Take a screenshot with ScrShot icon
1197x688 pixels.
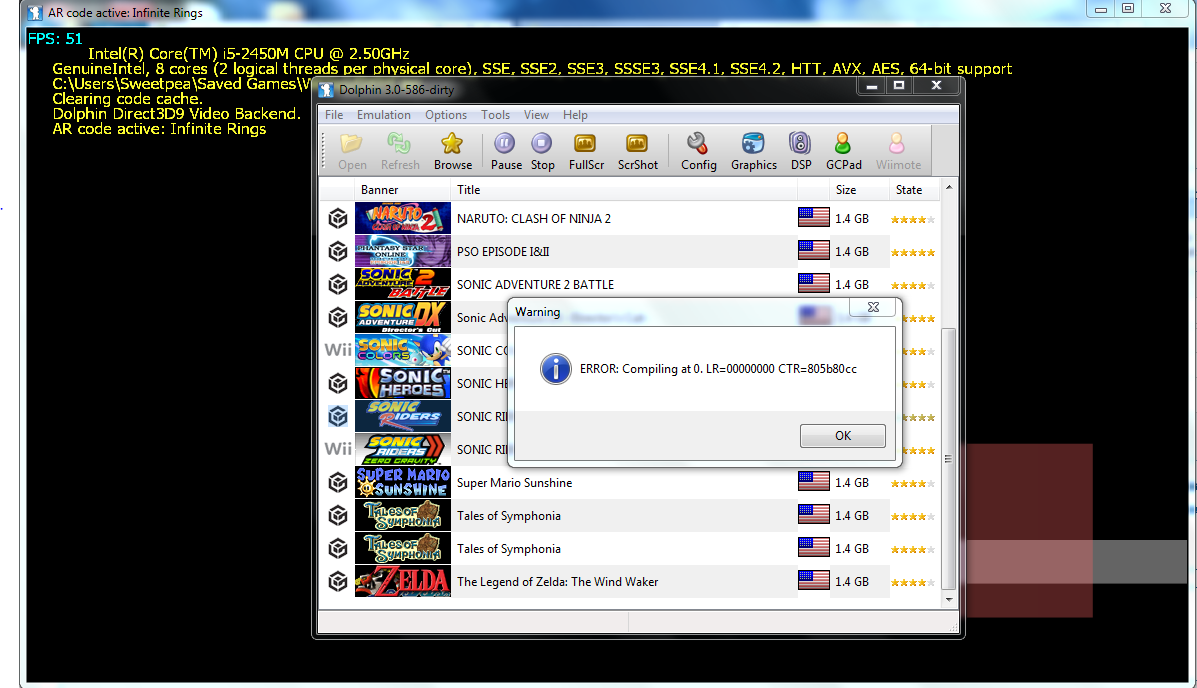(x=637, y=144)
